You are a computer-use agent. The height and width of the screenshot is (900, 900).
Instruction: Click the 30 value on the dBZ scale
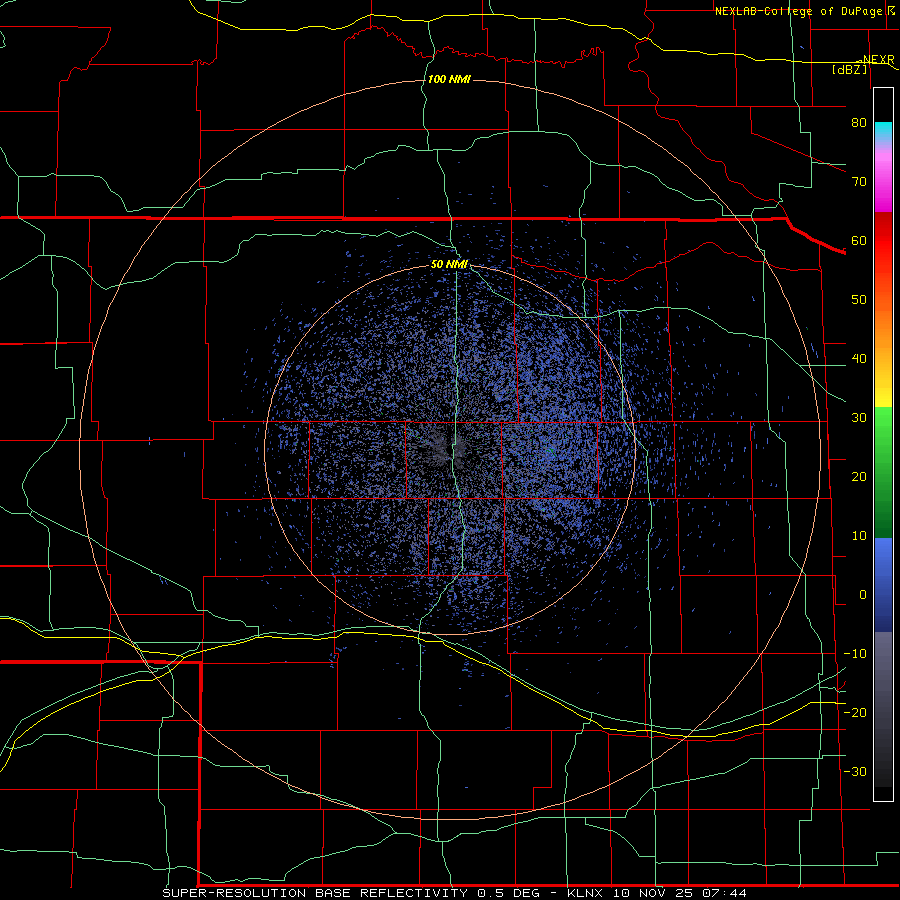(859, 417)
